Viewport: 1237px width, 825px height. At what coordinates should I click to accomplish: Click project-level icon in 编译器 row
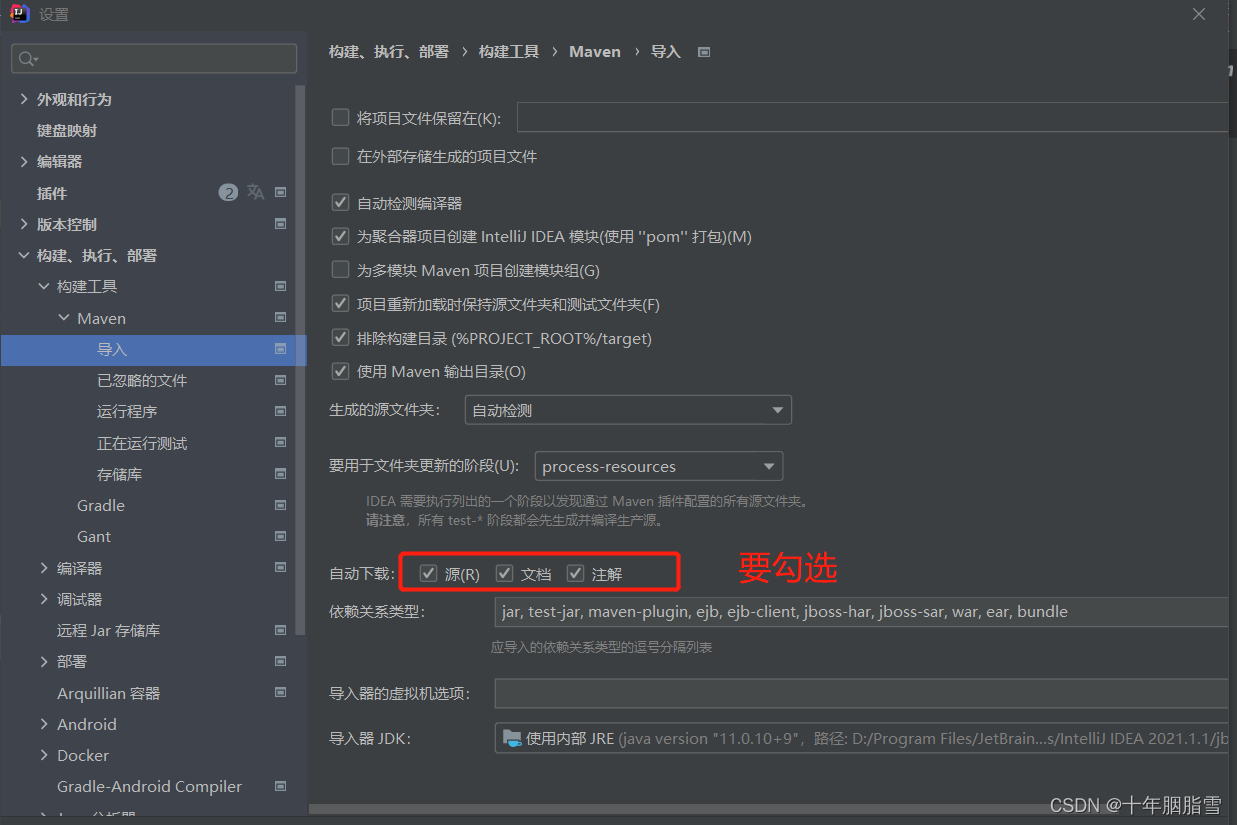coord(281,568)
